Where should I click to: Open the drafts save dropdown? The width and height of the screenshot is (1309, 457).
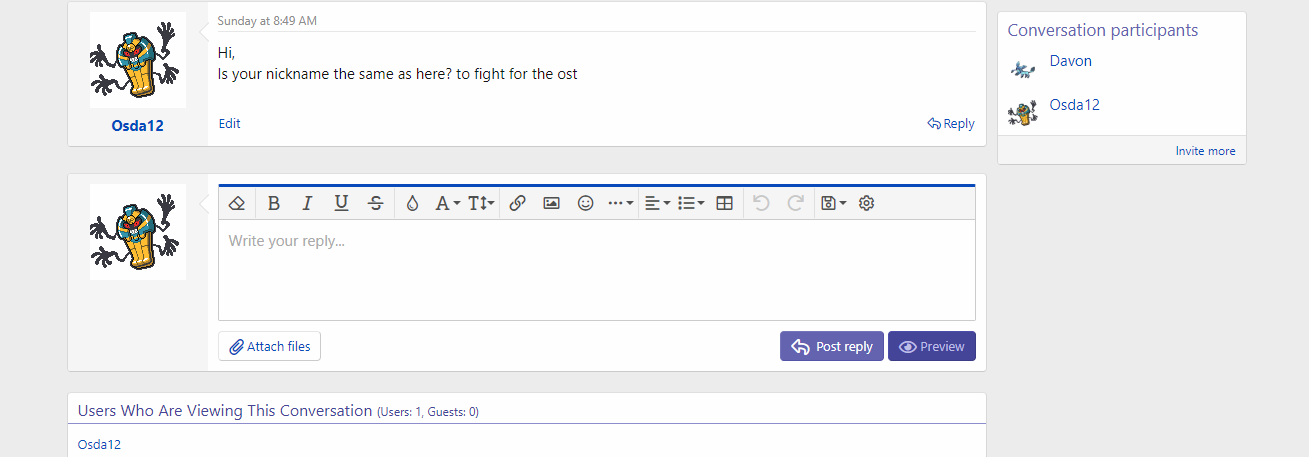833,203
